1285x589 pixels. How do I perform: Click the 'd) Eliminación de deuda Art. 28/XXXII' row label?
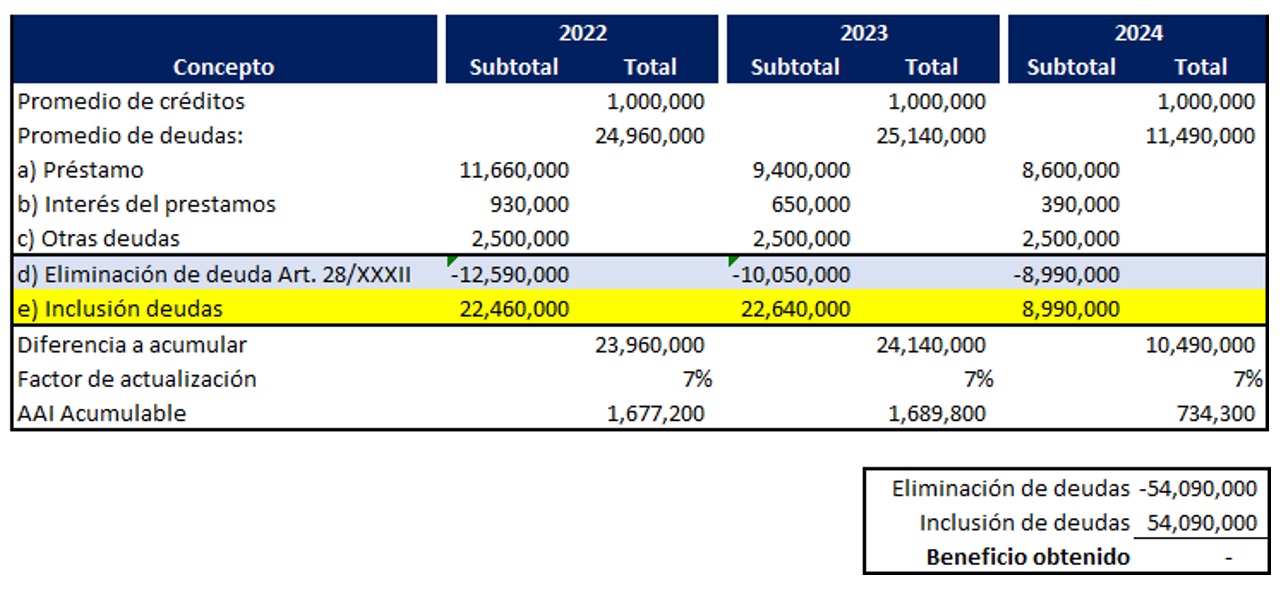(214, 274)
